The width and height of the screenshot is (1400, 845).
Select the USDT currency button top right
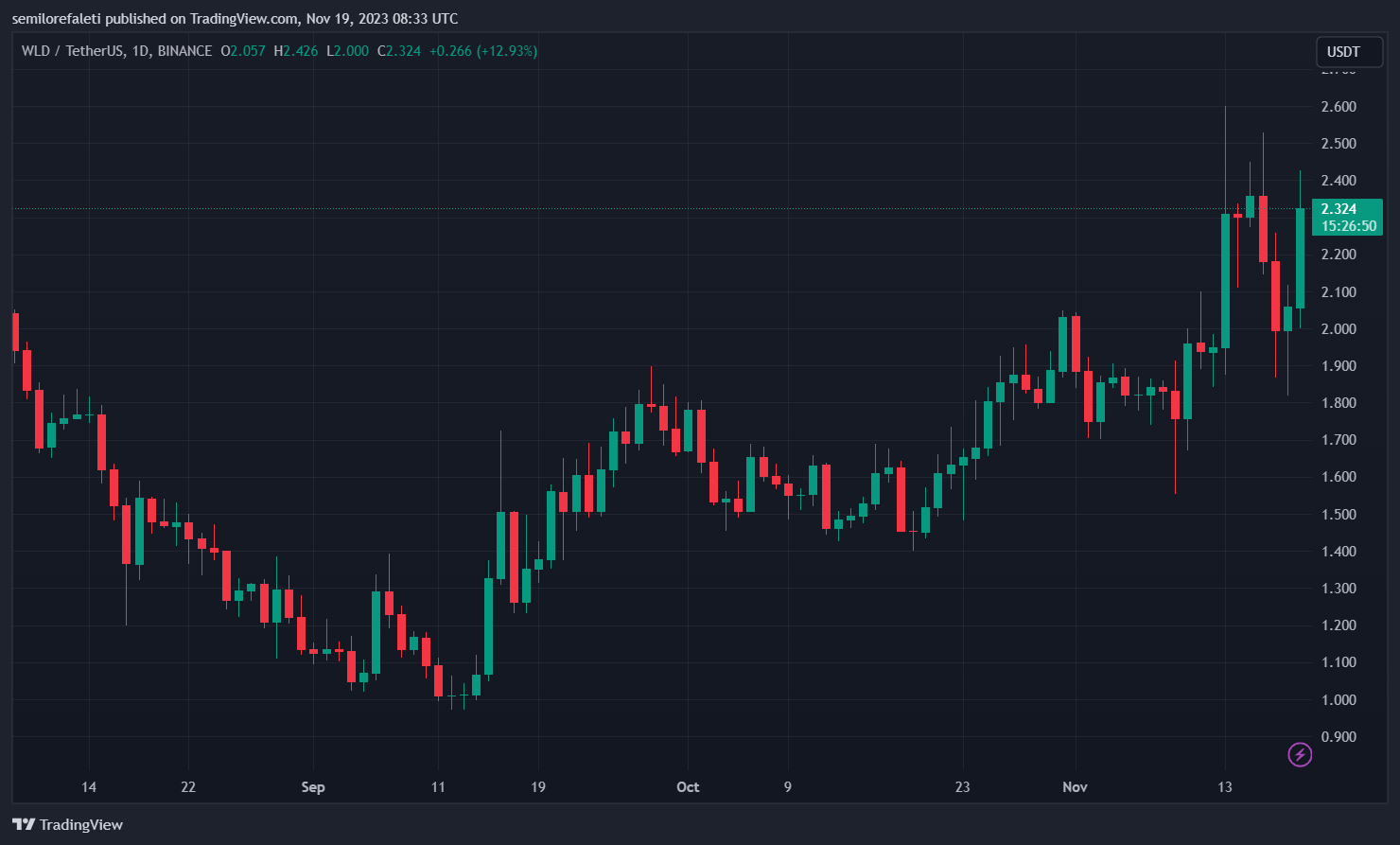1347,52
